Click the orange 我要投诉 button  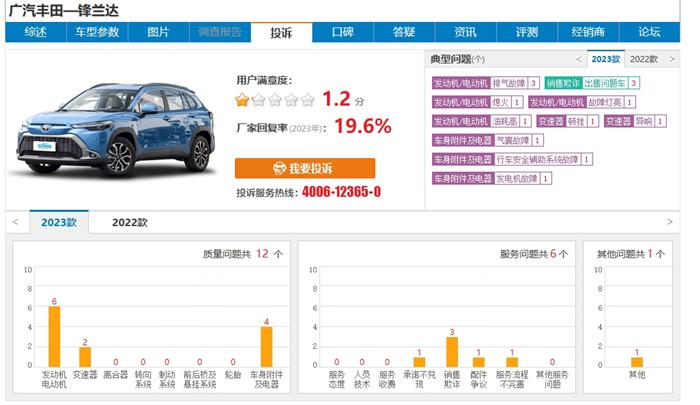click(305, 168)
